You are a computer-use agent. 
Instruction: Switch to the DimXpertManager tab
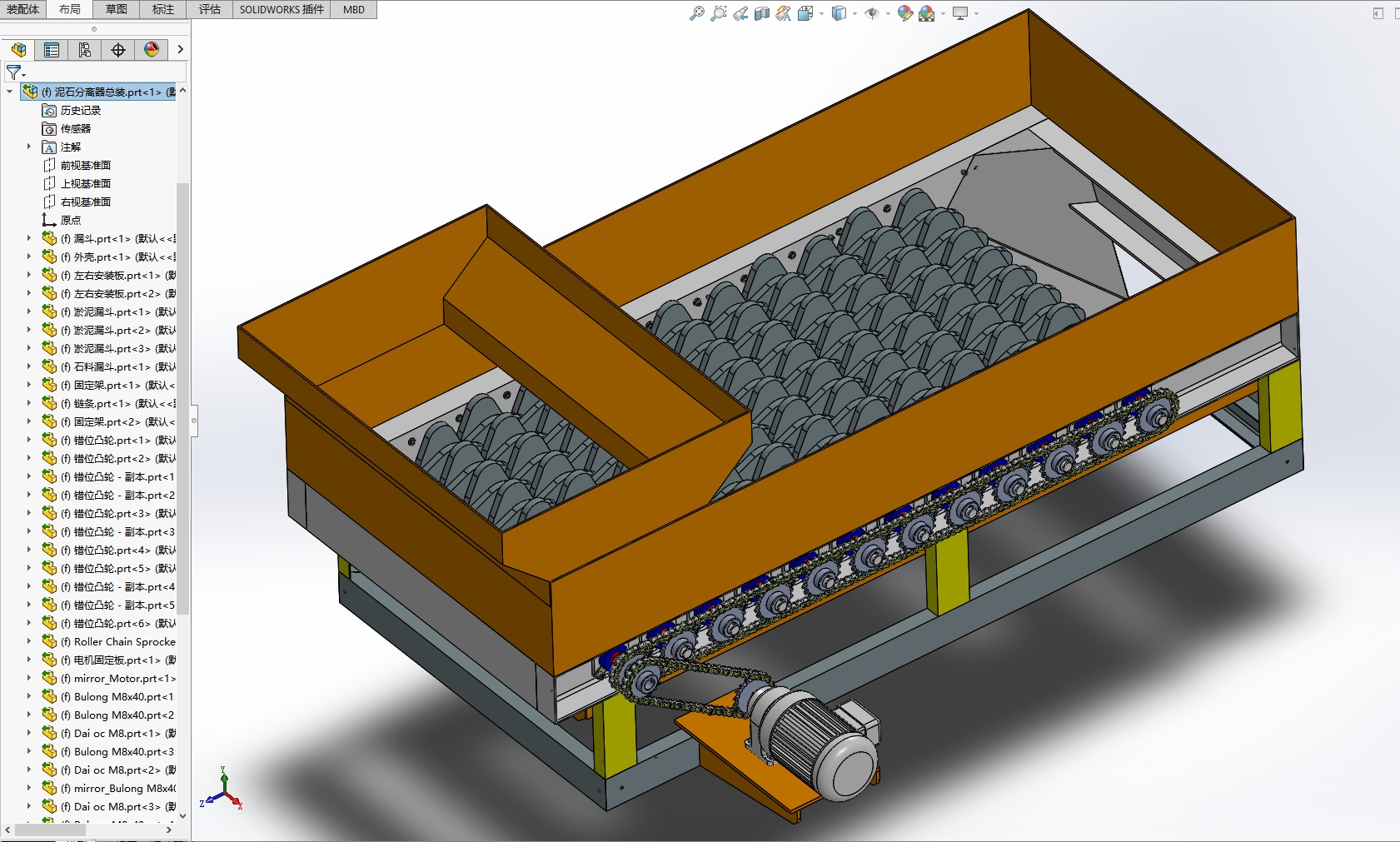(118, 50)
